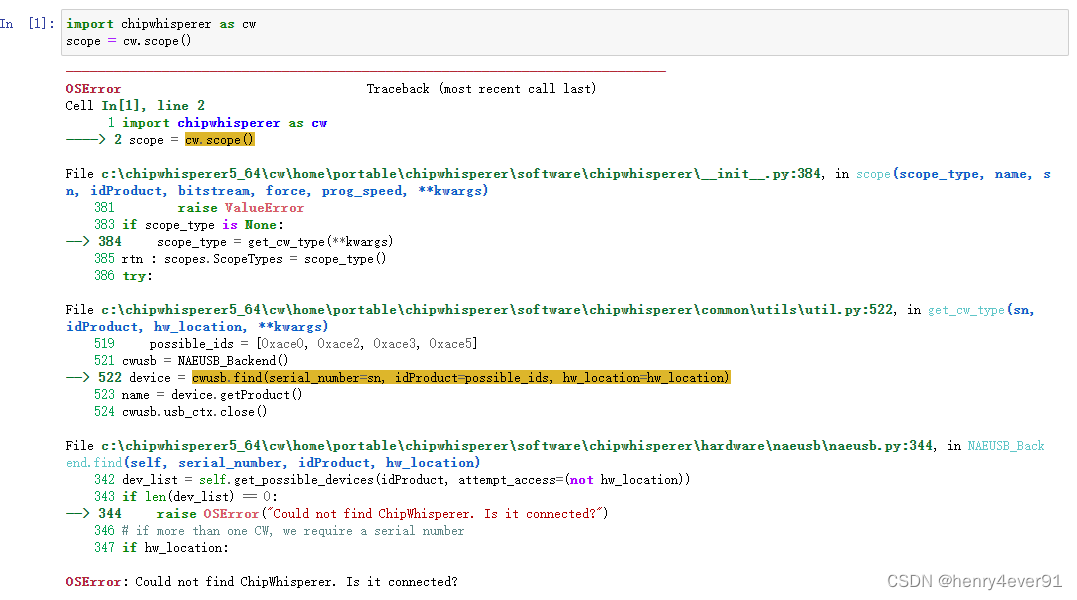Click the comment 'if more than one CW' line
Screen dimensions: 1077x600
pyautogui.click(x=293, y=531)
